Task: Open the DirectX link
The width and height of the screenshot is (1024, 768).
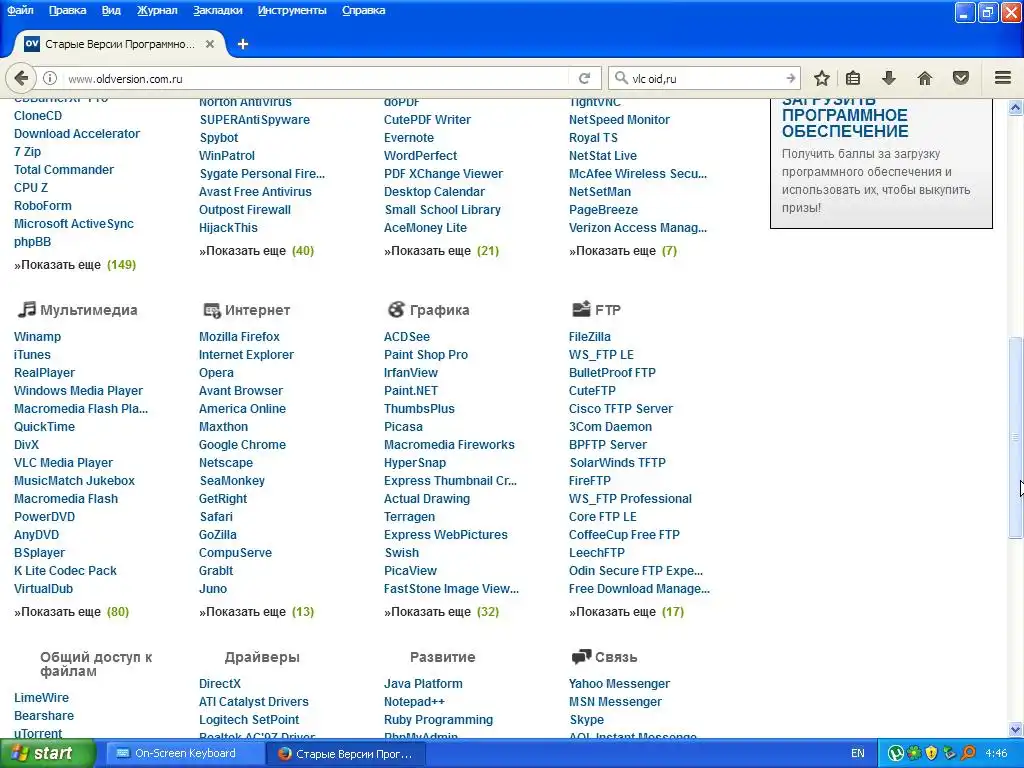Action: (x=220, y=683)
